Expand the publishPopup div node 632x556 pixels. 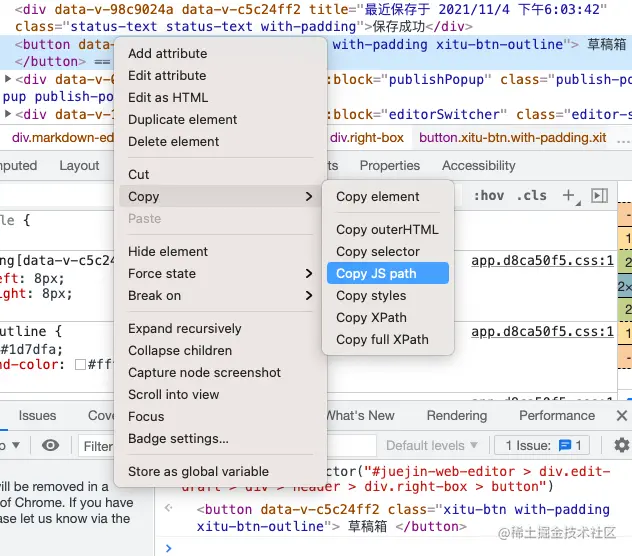(8, 79)
